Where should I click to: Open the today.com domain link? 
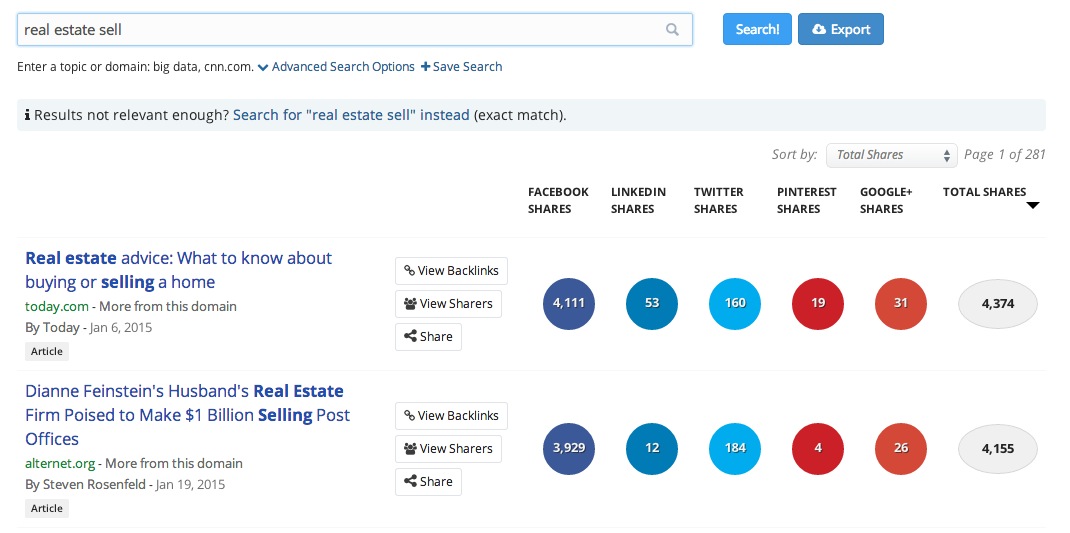(x=57, y=306)
